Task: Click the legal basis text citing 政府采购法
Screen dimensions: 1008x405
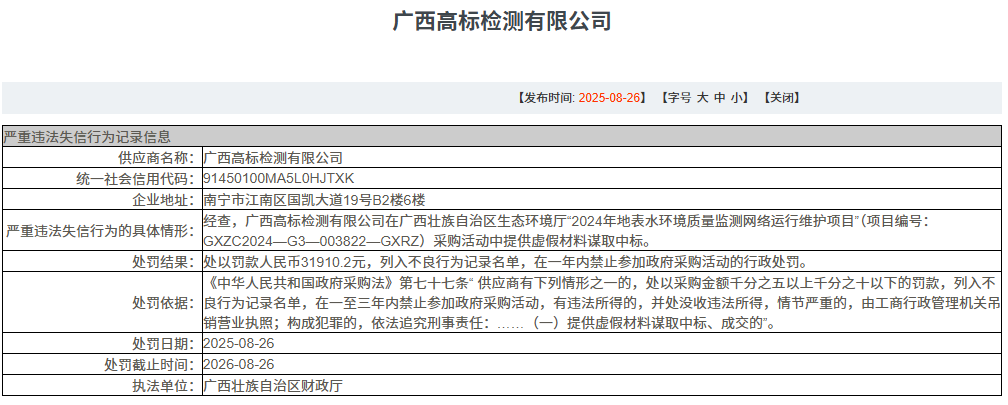Action: click(x=600, y=303)
